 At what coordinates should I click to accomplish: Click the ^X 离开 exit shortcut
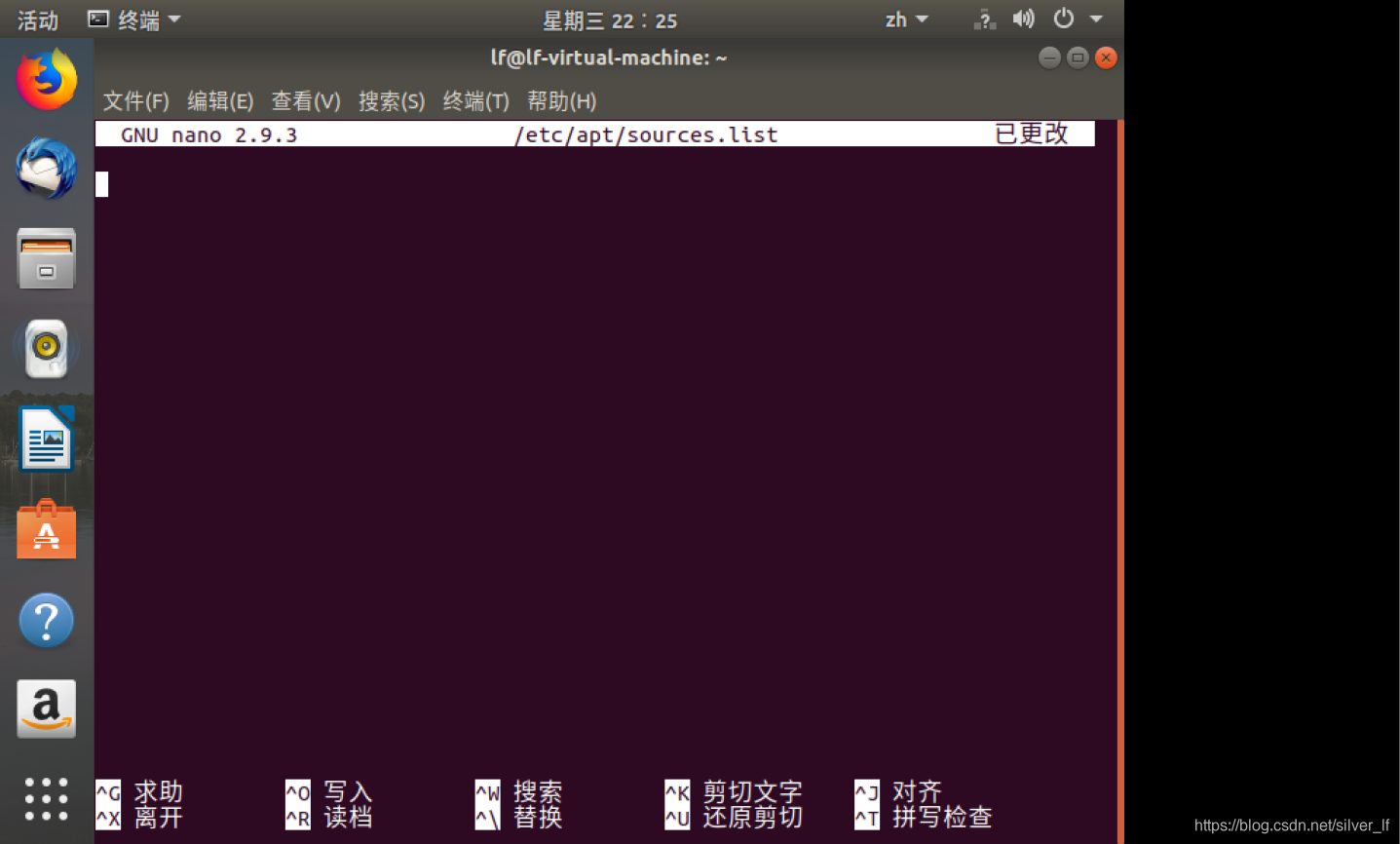tap(139, 817)
